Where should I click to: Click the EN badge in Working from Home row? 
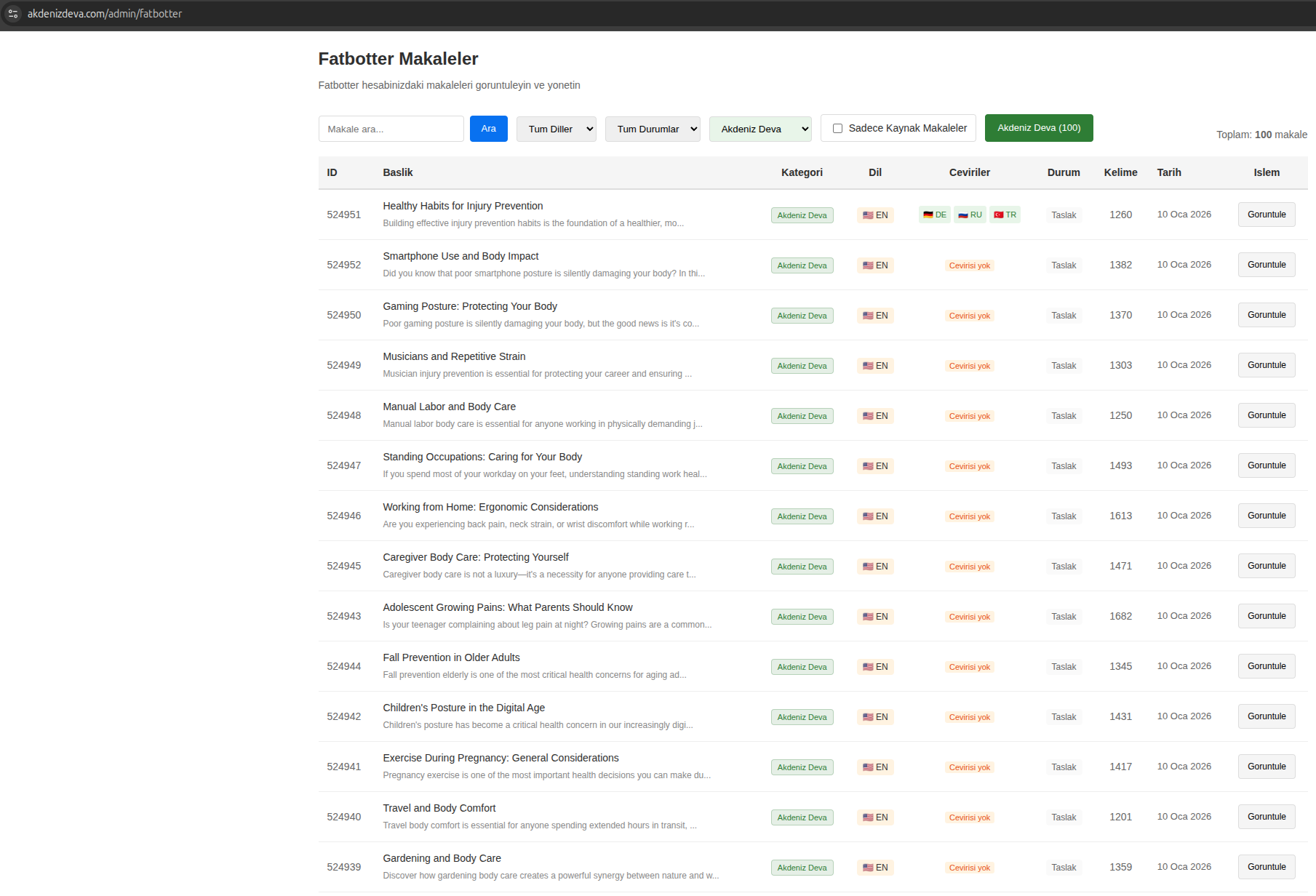point(875,516)
